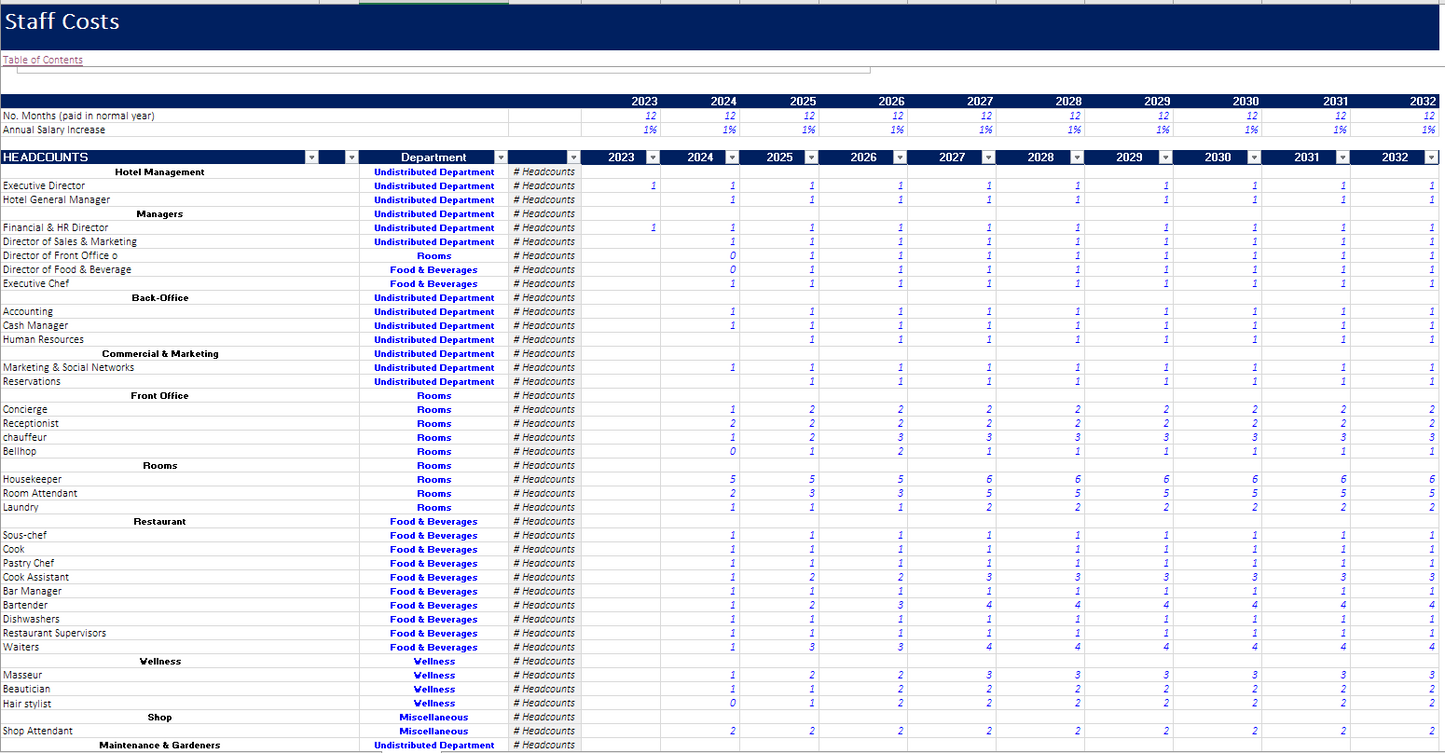Click the Annual Salary Increase label cell

54,130
